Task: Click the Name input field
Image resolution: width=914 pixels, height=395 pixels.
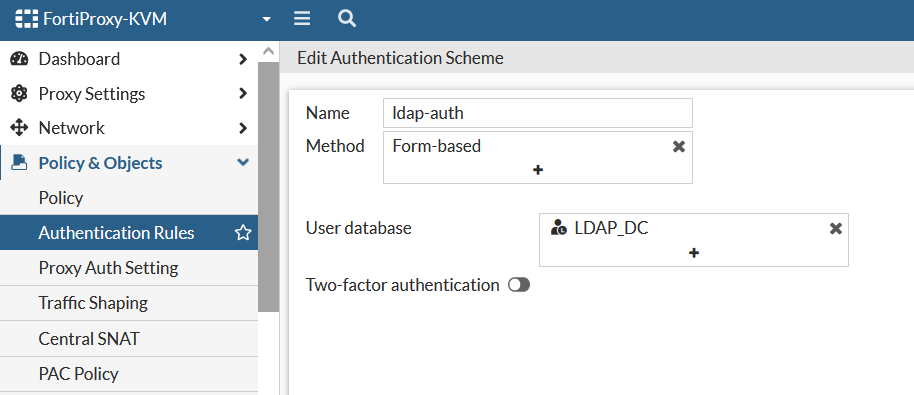Action: [537, 113]
